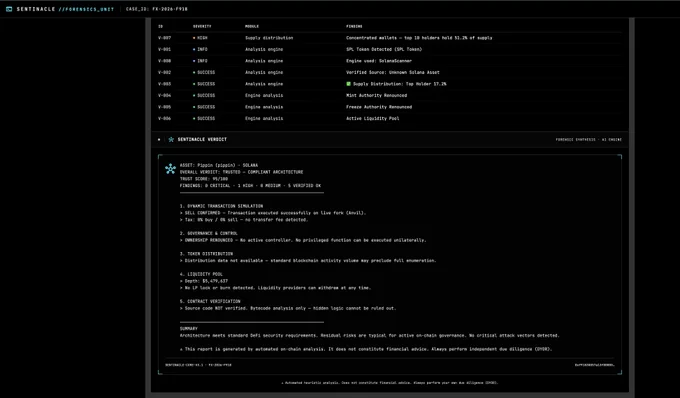Click the No LP lock or burn detected line

(x=275, y=288)
